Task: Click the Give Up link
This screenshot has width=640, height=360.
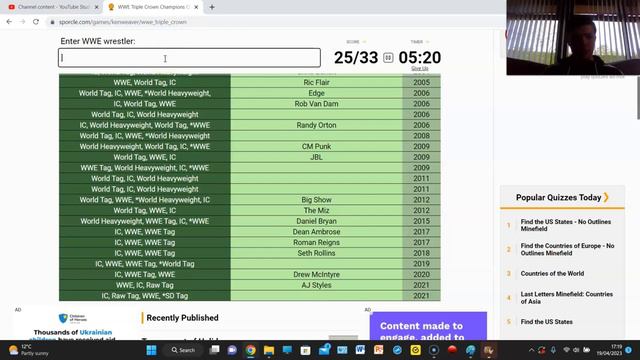Action: coord(420,69)
